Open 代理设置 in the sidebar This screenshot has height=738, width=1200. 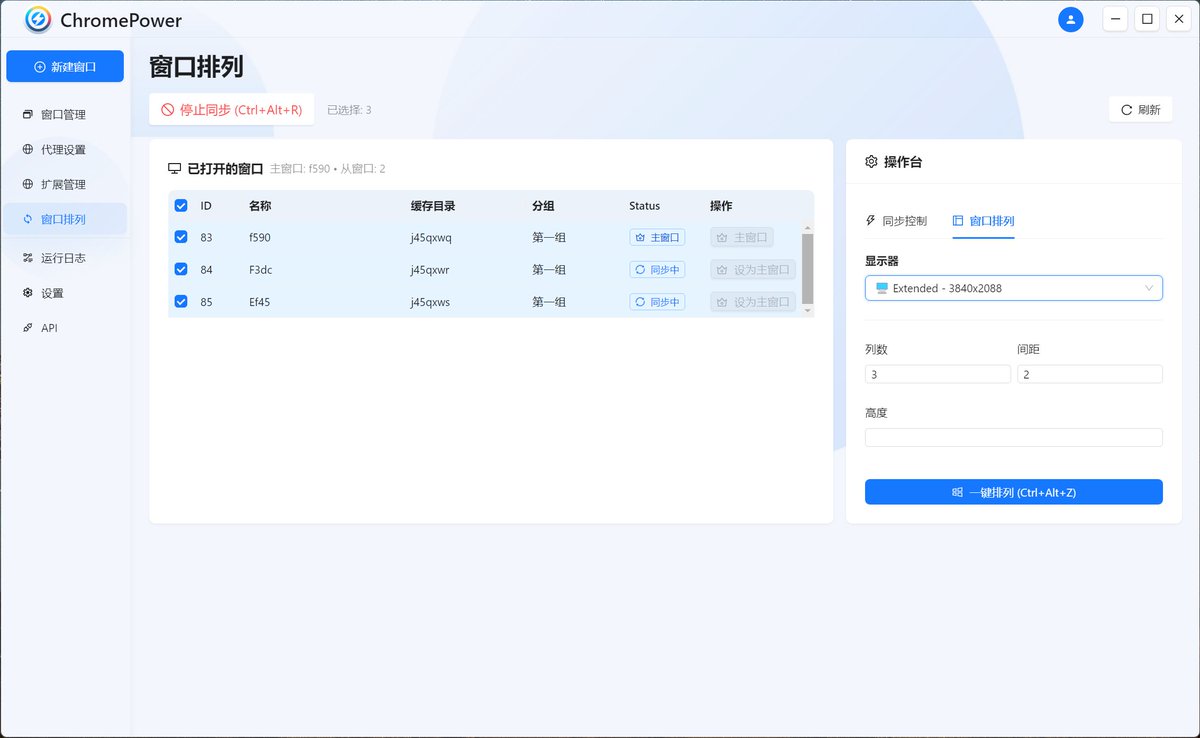tap(65, 150)
